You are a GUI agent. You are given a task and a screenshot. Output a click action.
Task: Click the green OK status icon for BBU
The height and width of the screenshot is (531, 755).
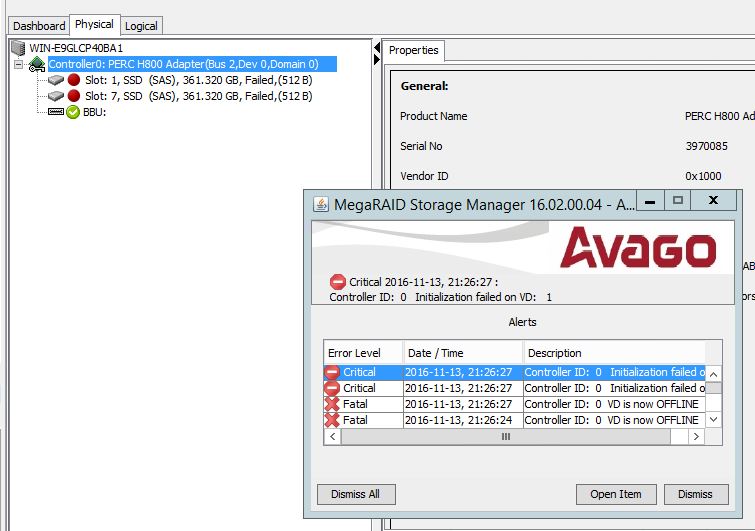(73, 112)
